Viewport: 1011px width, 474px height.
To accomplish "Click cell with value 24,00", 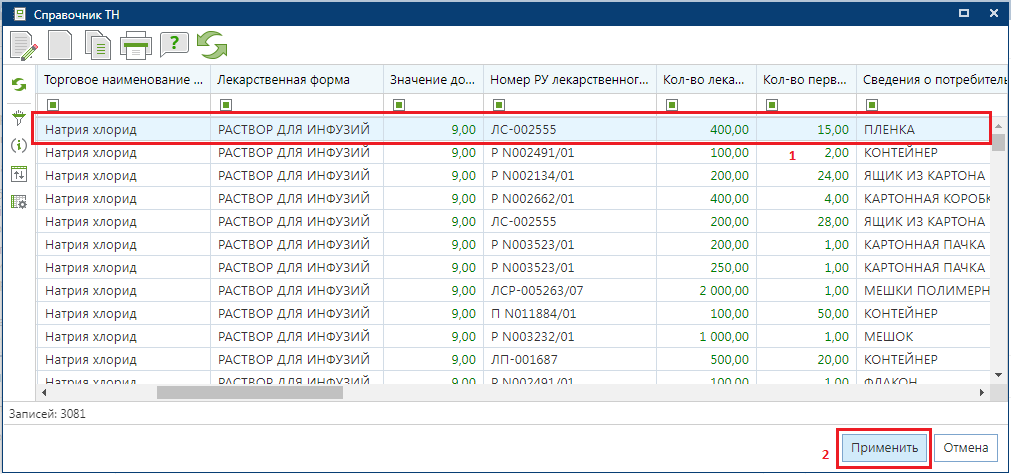I will coord(806,175).
